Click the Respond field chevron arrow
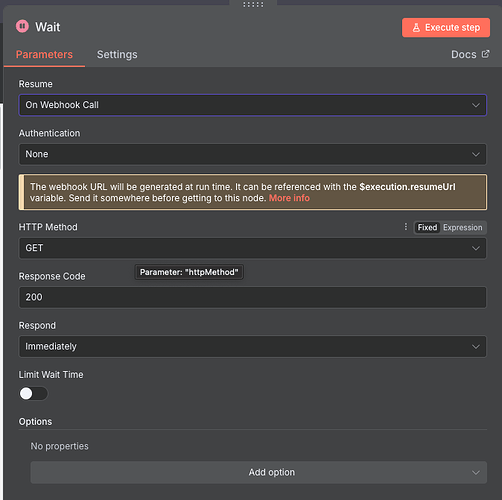This screenshot has height=500, width=502. click(x=476, y=347)
